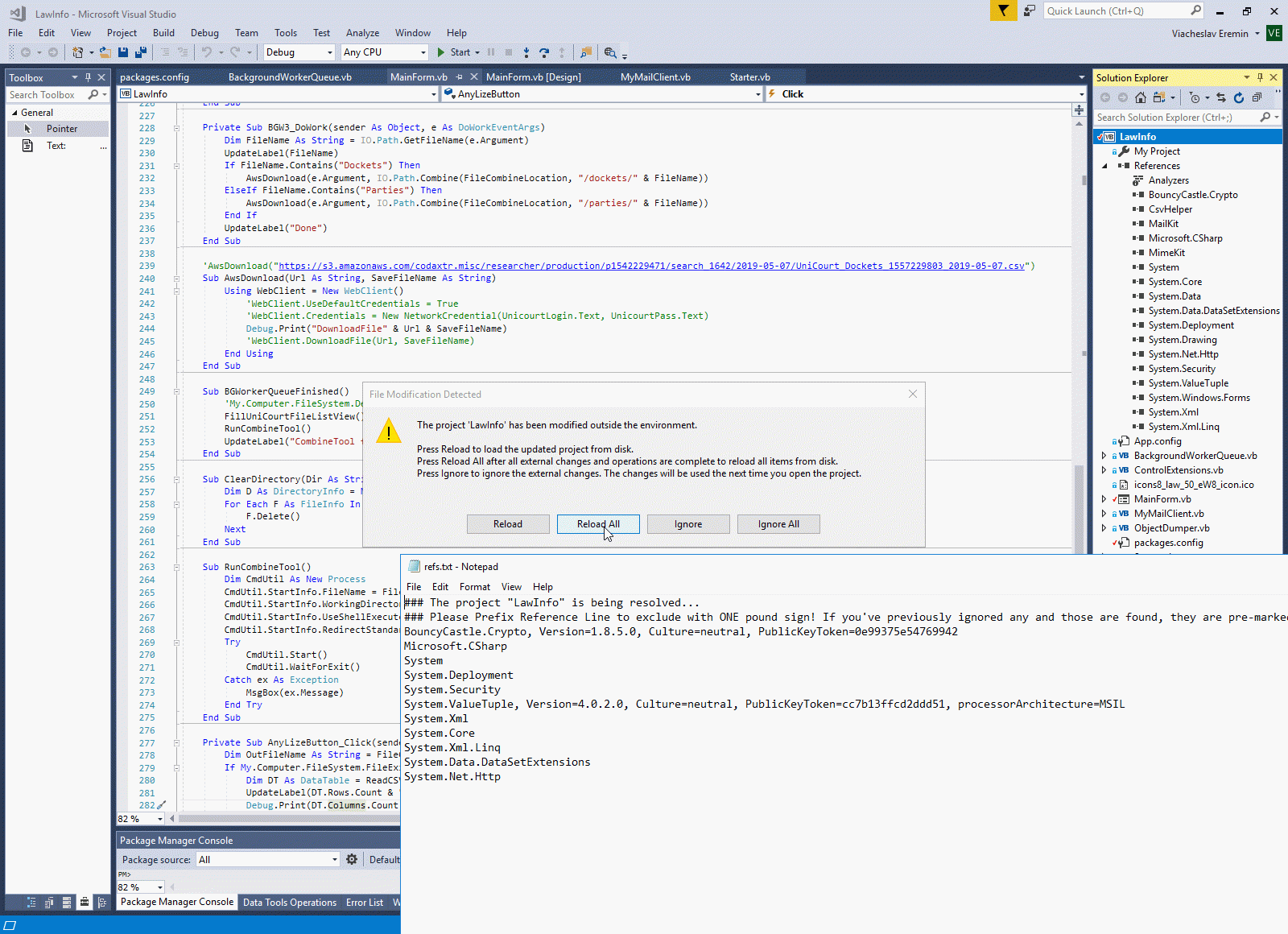Collapse the General group in Toolbox
Viewport: 1288px width, 934px height.
[x=14, y=113]
